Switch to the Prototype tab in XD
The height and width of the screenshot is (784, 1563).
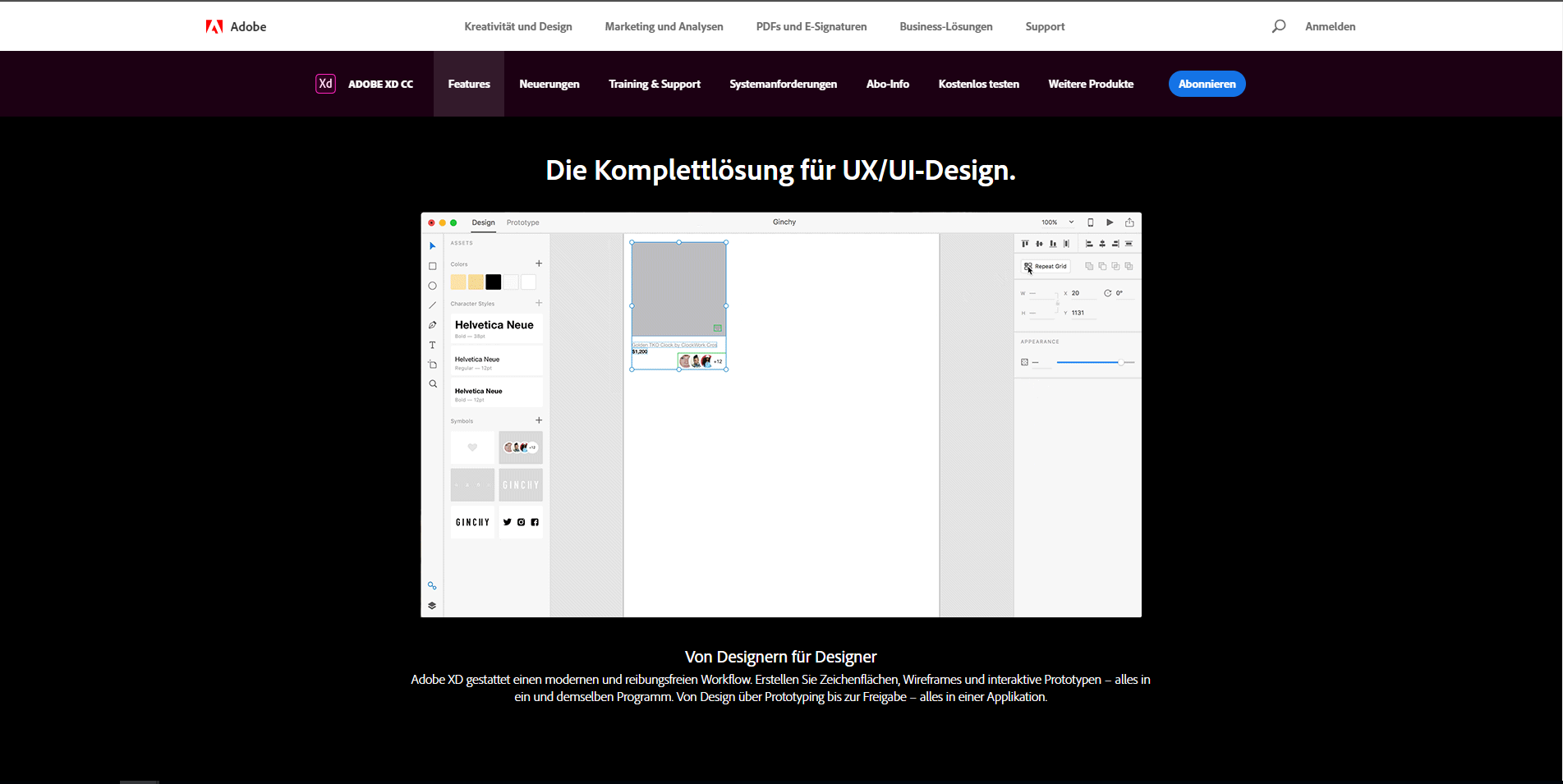[x=523, y=222]
